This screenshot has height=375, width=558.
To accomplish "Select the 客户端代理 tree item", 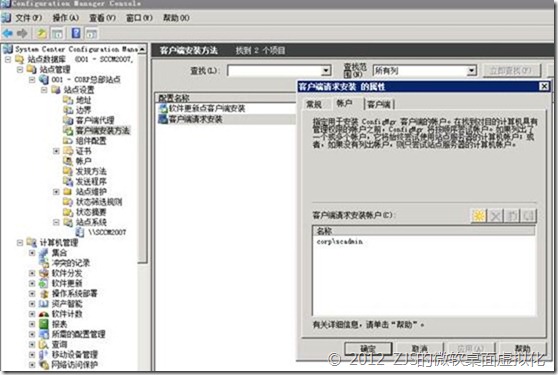I will coord(95,120).
